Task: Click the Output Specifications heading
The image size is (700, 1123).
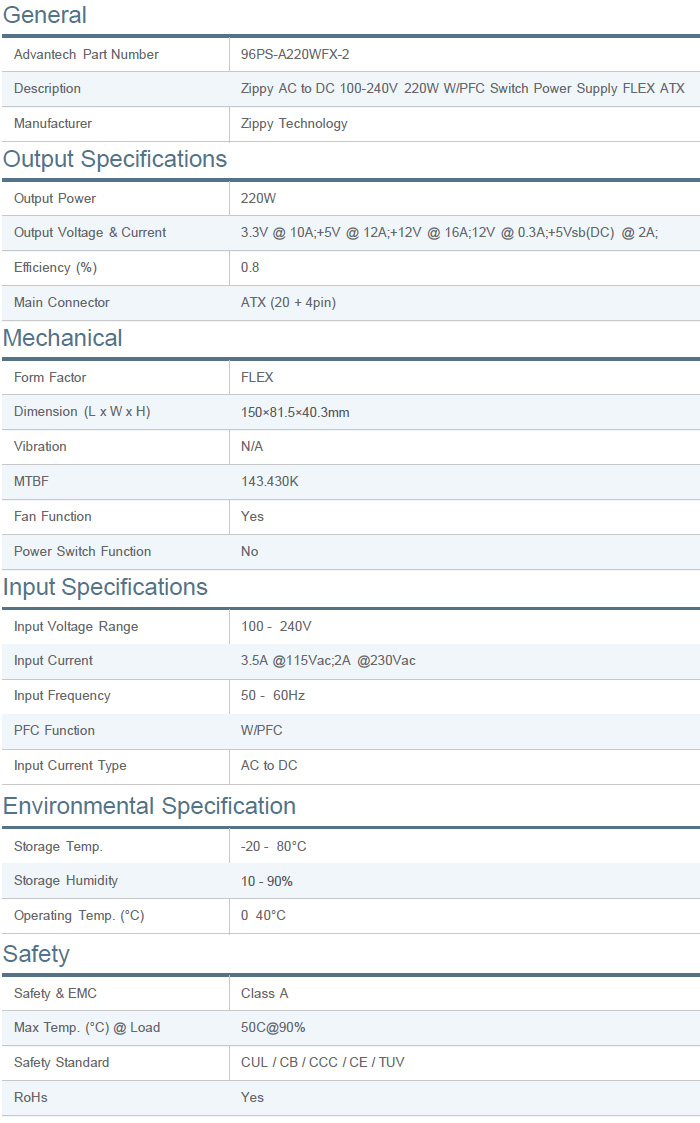Action: tap(115, 160)
